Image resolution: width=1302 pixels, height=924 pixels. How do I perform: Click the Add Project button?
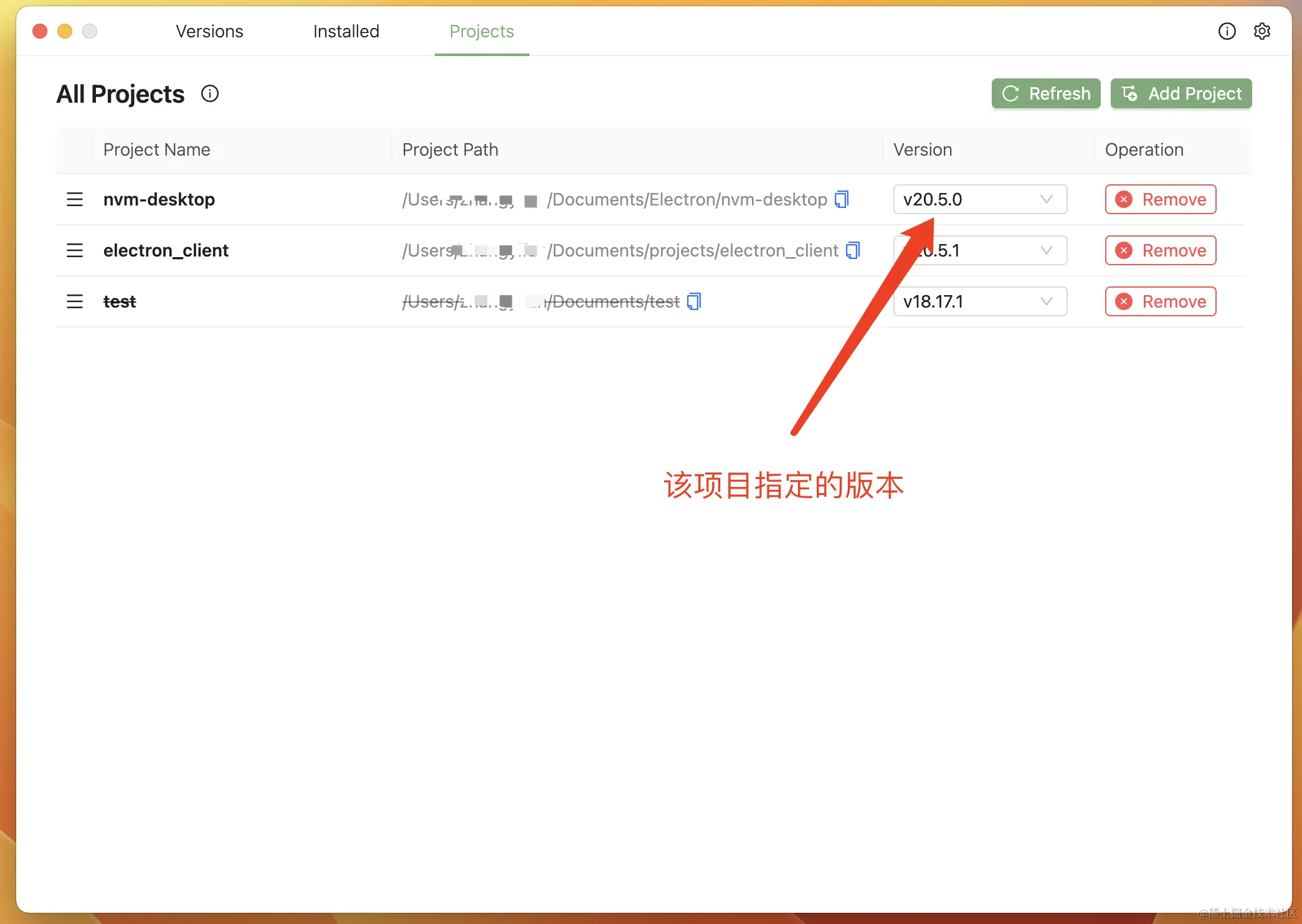pyautogui.click(x=1181, y=93)
